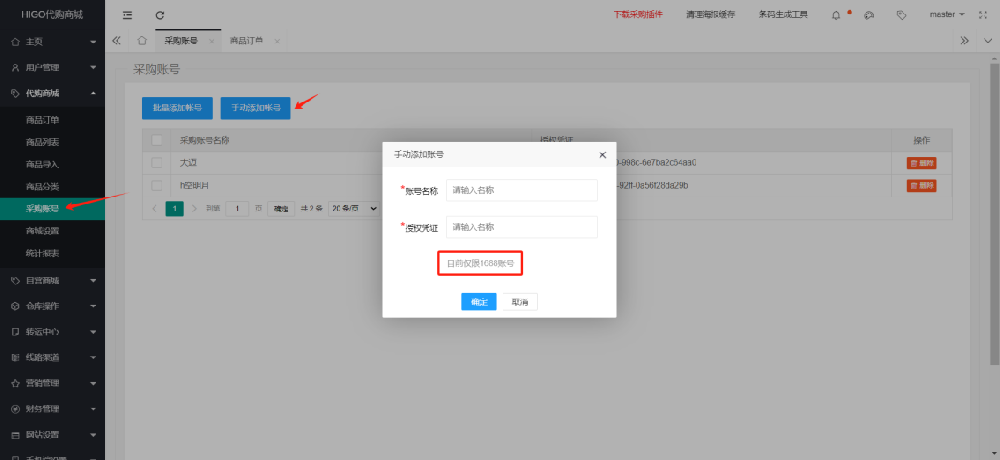Close the 手动添加账号 dialog with X
The width and height of the screenshot is (1000, 460).
click(x=603, y=155)
